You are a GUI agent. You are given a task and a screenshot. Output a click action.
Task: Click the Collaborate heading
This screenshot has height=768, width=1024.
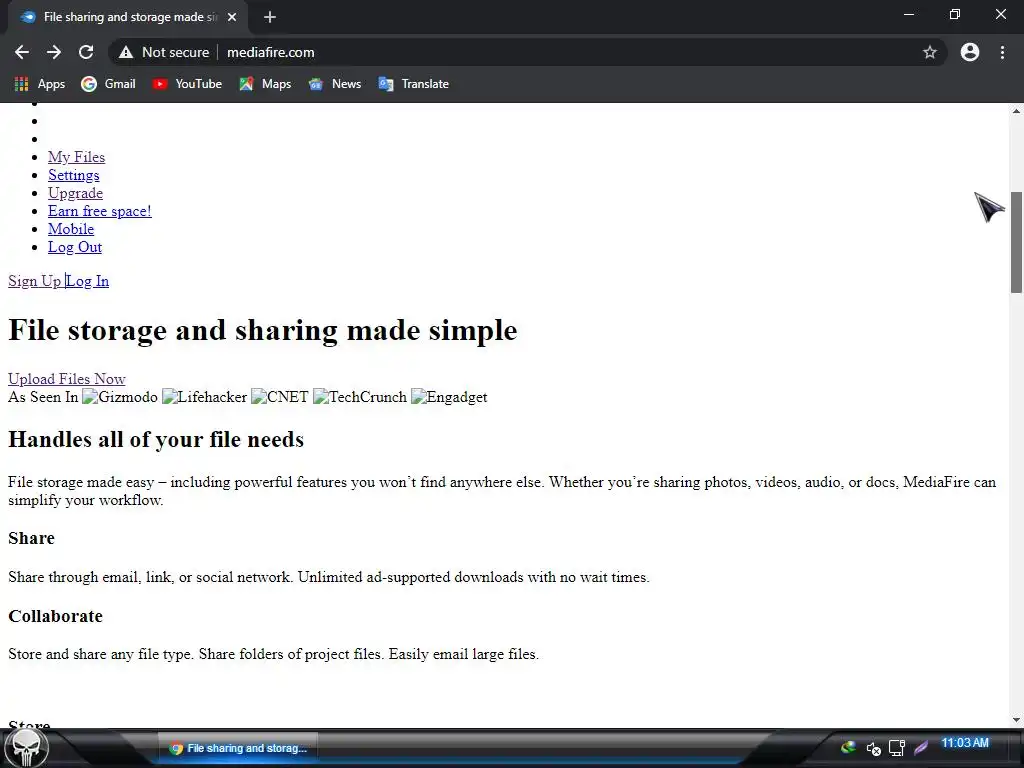click(56, 616)
